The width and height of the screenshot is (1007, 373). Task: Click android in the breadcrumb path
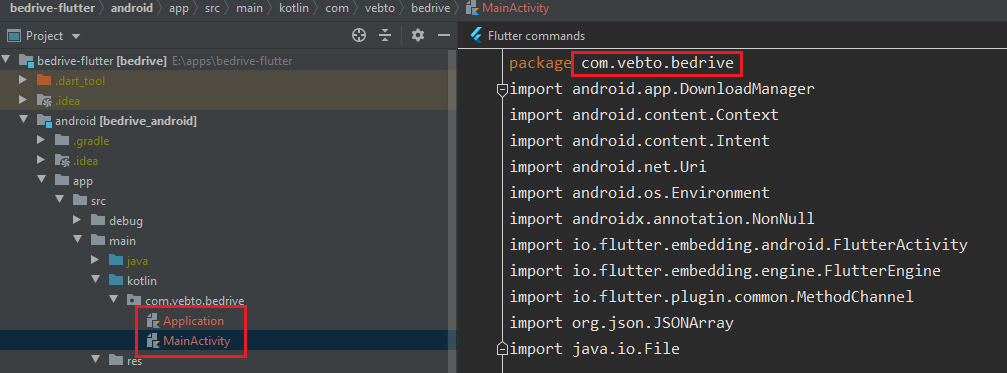click(132, 8)
